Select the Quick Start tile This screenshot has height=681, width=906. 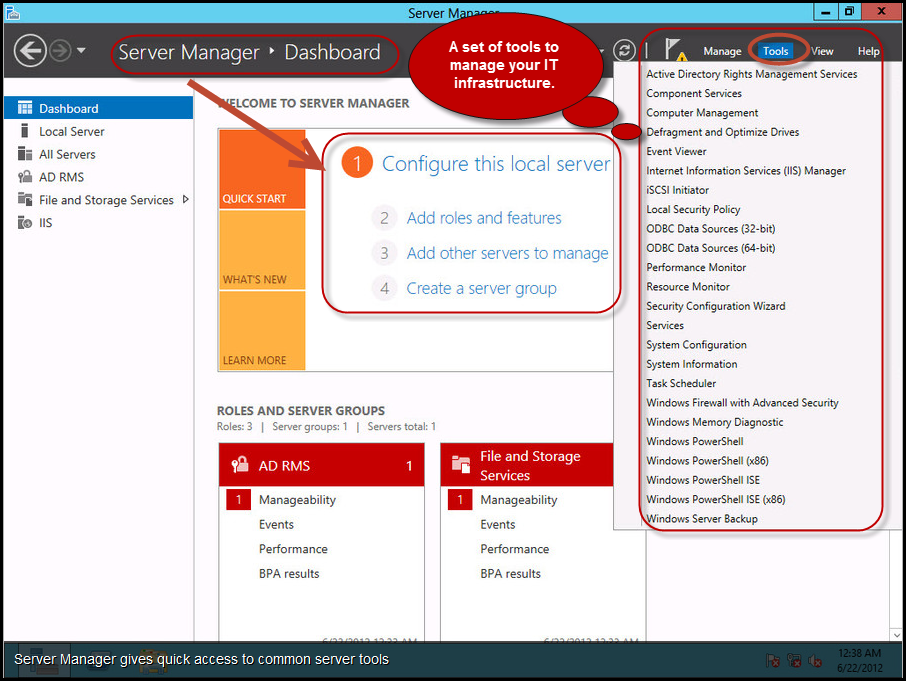(262, 169)
